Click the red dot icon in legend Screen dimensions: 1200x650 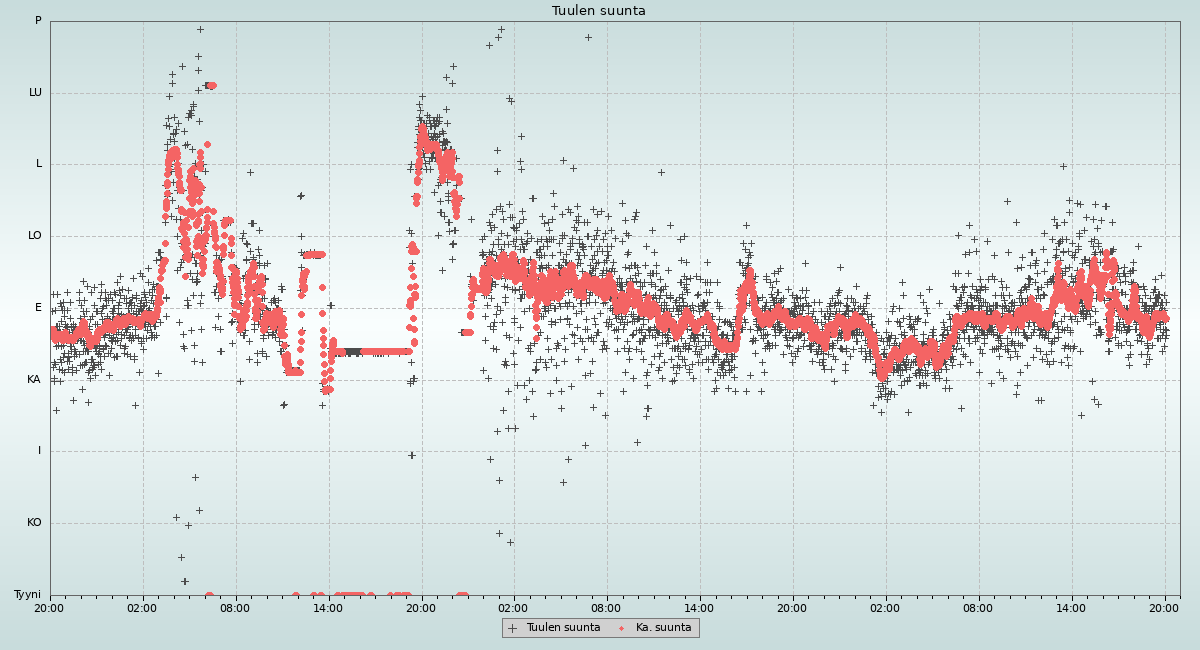621,628
